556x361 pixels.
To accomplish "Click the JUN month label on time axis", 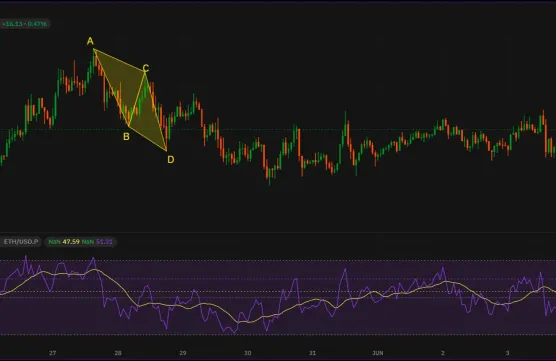I will tap(378, 353).
